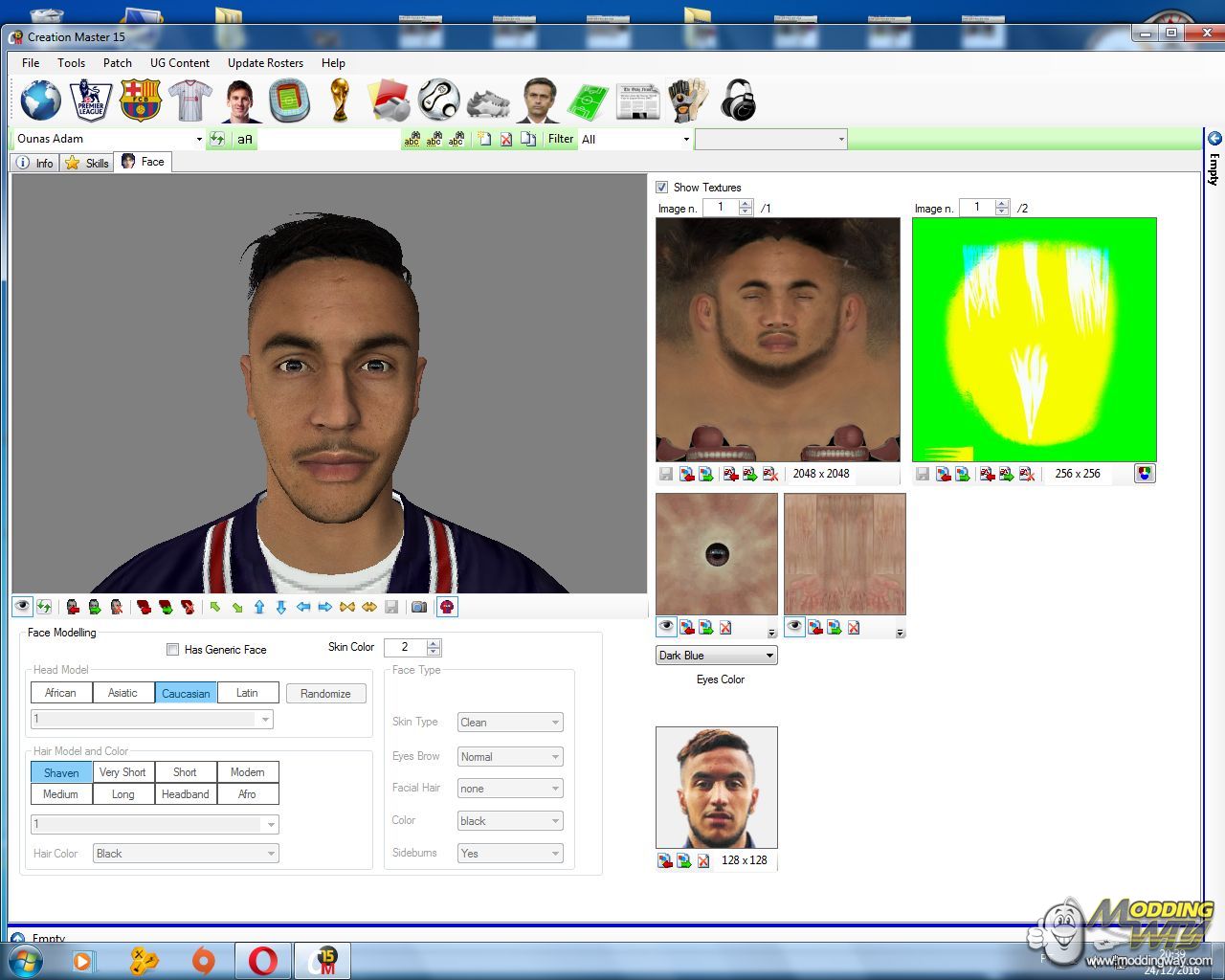Toggle eye visibility under eye texture
The height and width of the screenshot is (980, 1225).
[x=666, y=628]
